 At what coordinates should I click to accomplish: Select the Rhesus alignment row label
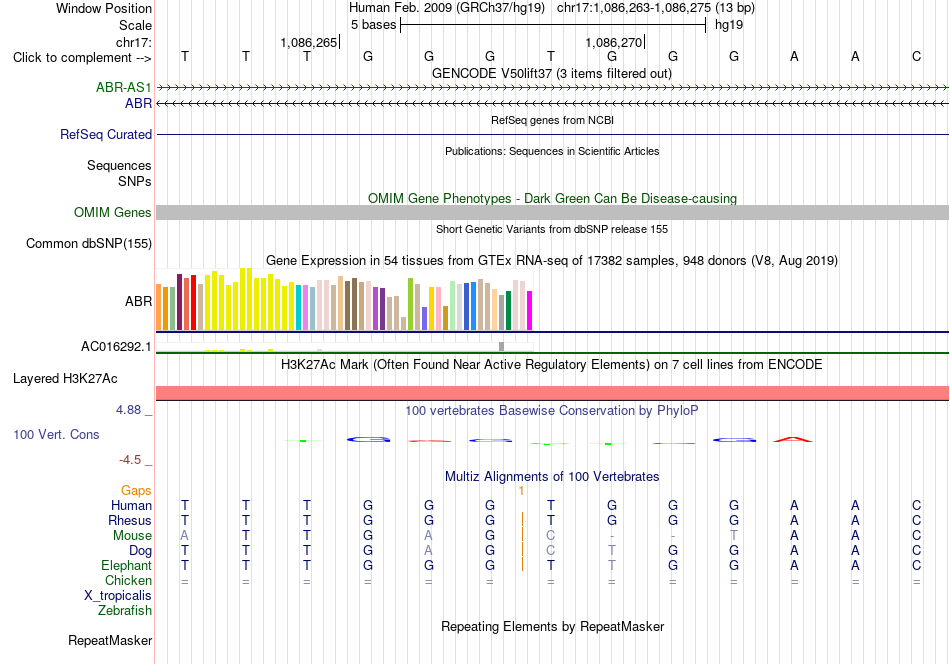click(x=130, y=520)
